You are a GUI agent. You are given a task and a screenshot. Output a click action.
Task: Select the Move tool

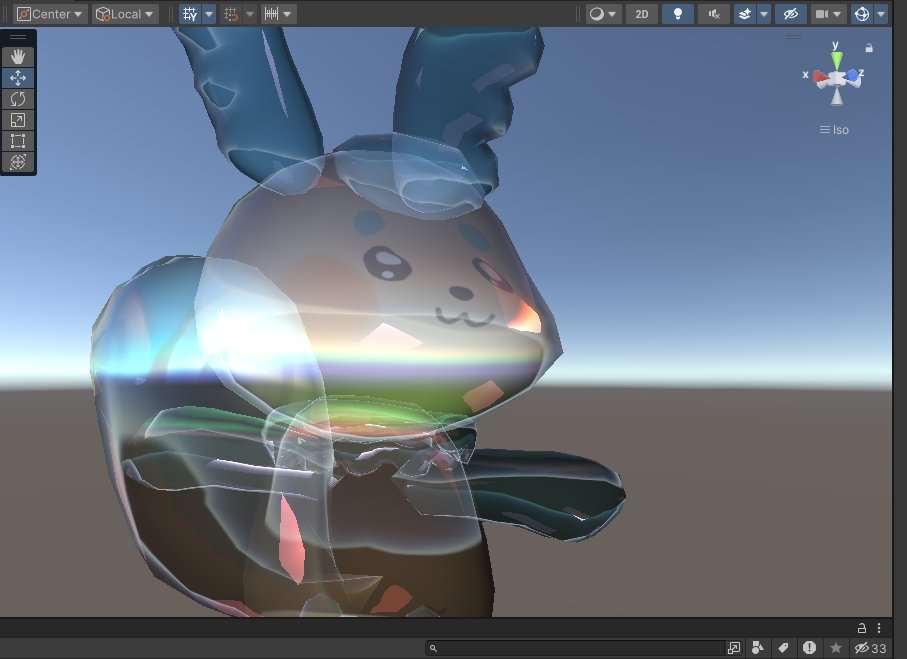click(18, 78)
